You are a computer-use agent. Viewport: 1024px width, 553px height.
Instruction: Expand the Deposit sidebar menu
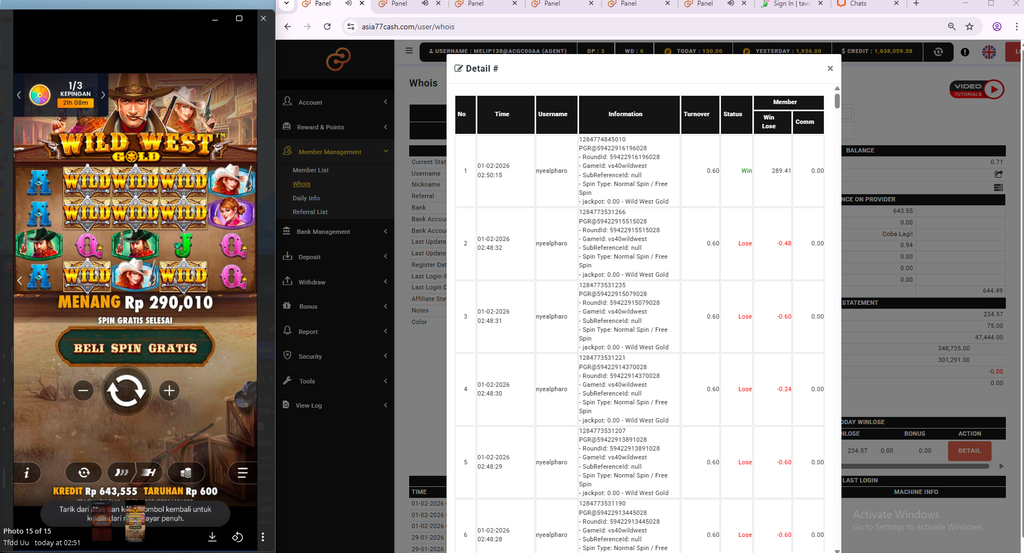coord(335,257)
